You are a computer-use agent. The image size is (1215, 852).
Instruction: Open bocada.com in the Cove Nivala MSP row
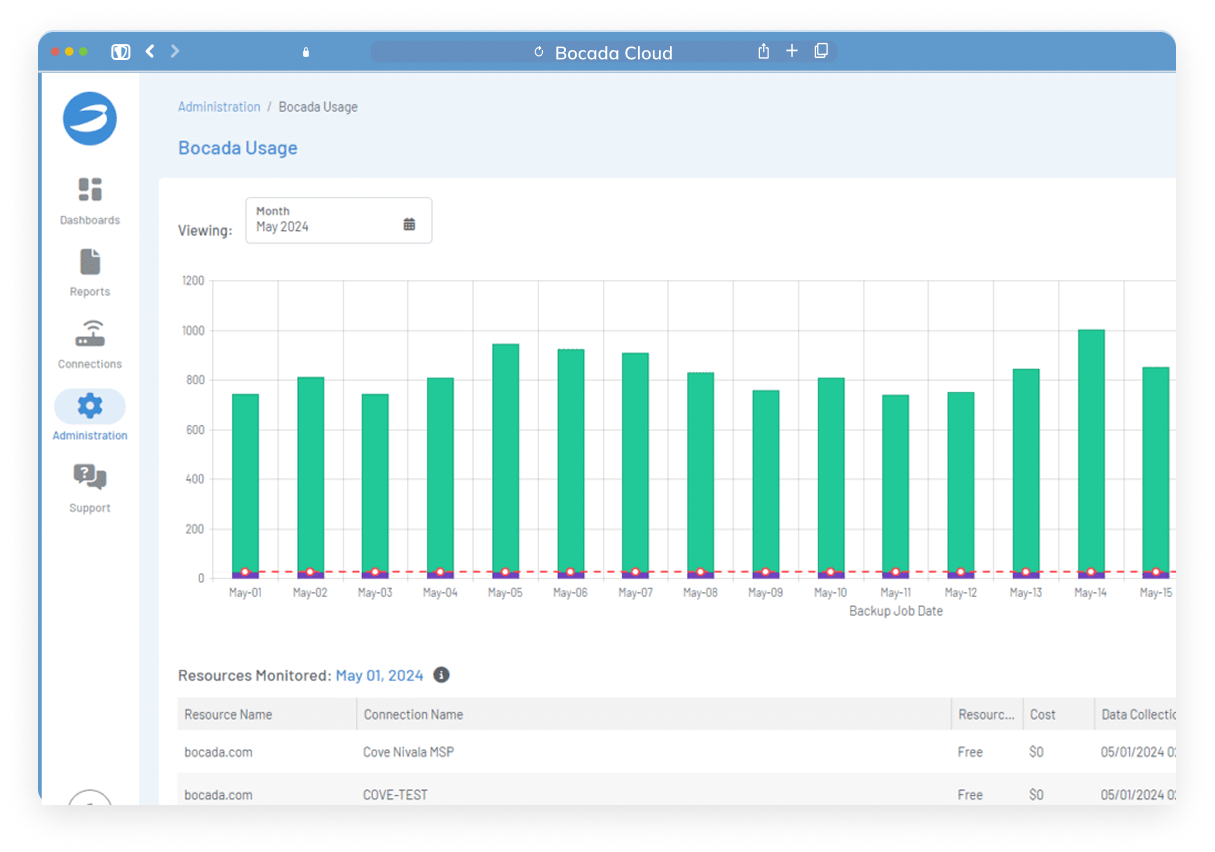click(x=218, y=751)
